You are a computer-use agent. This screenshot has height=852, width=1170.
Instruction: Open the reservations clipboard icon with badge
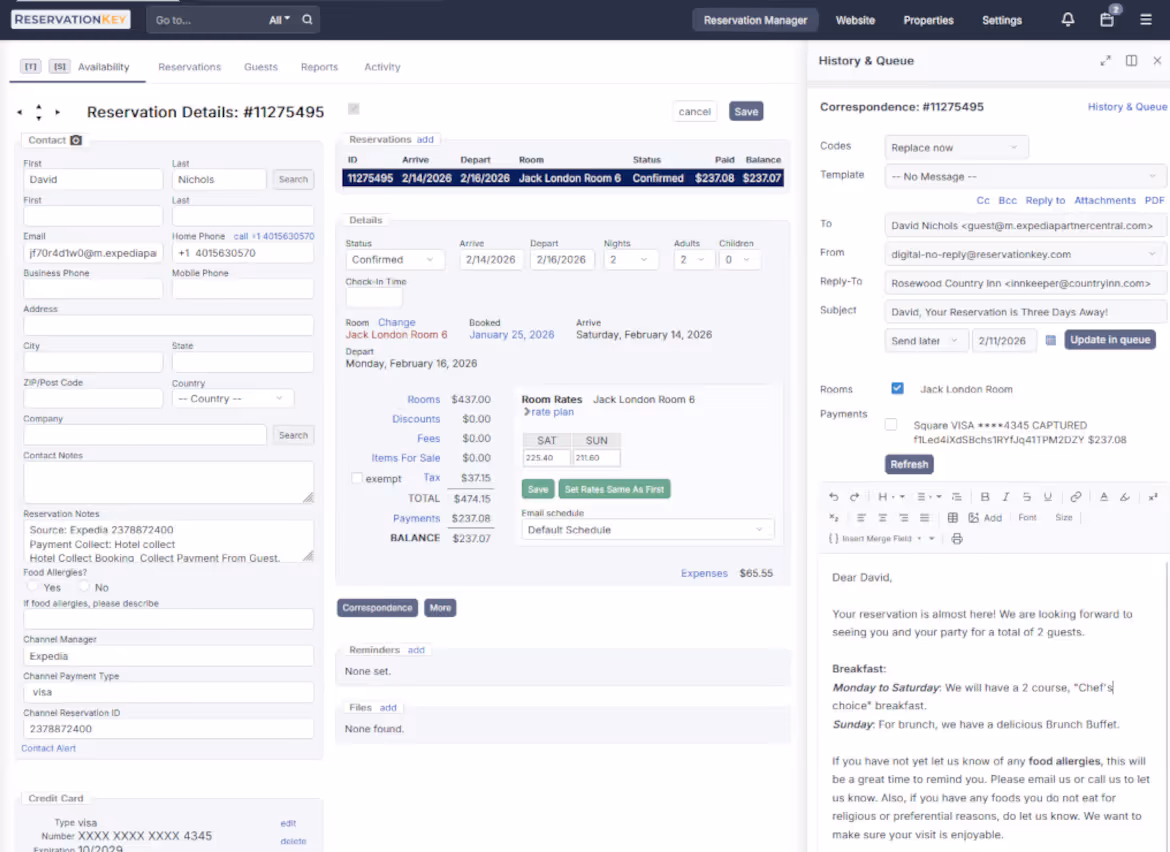1106,20
